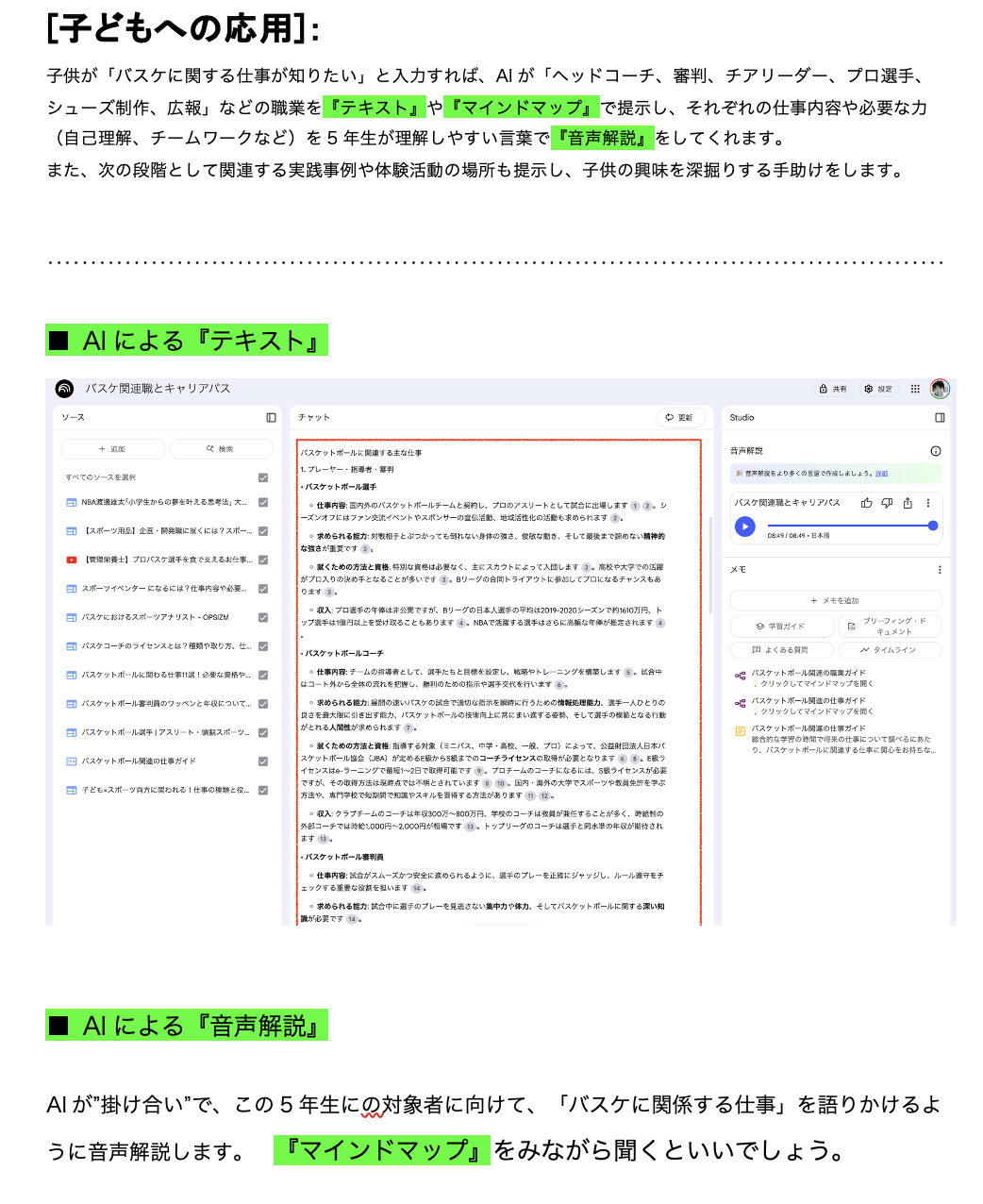The image size is (983, 1204).
Task: Generate a 学習ガイド
Action: [x=781, y=627]
